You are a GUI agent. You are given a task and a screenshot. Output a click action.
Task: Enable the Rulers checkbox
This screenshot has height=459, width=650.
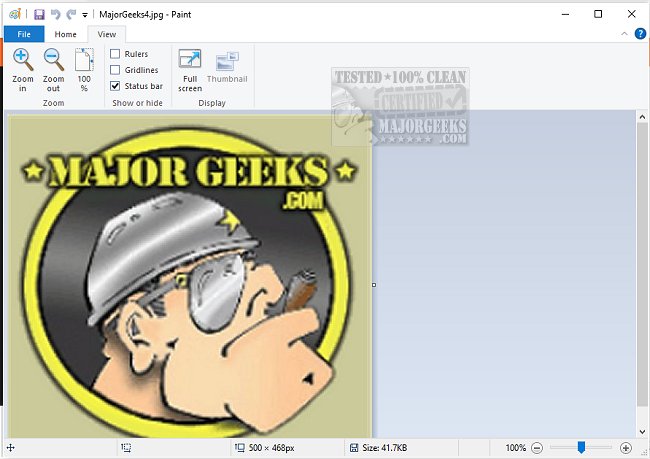(x=115, y=54)
